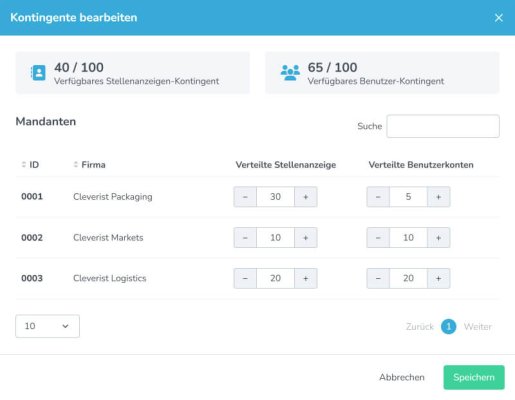Decrease Benutzerkonten for Cleverist Markets
515x400 pixels.
(378, 238)
